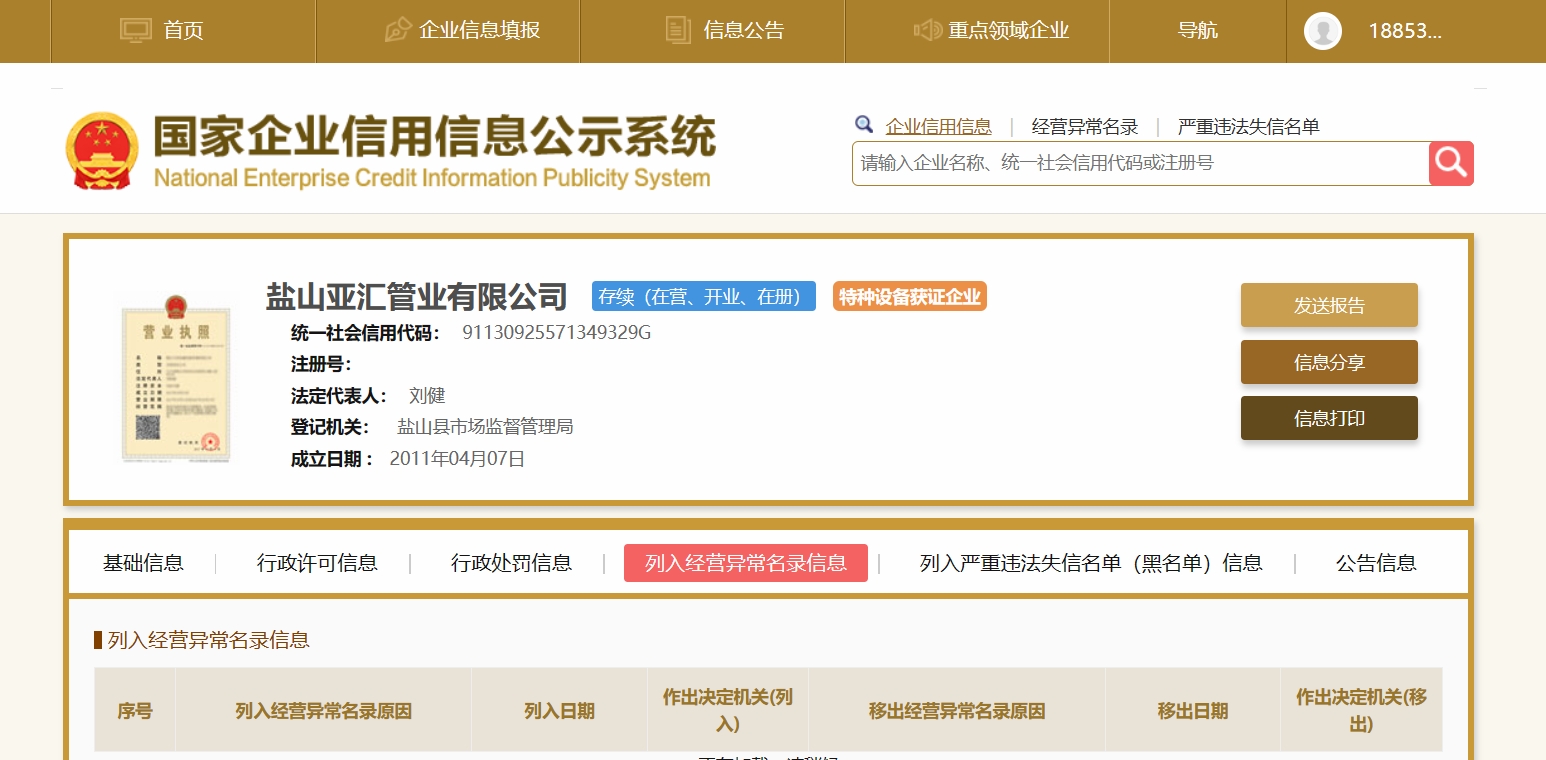Open the 导航 menu
Image resolution: width=1546 pixels, height=760 pixels.
(1198, 30)
